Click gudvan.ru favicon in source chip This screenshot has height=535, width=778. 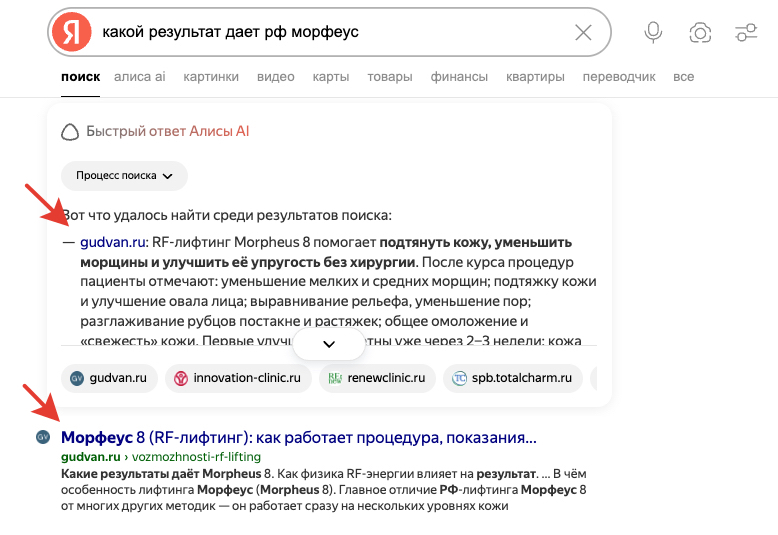[x=77, y=378]
